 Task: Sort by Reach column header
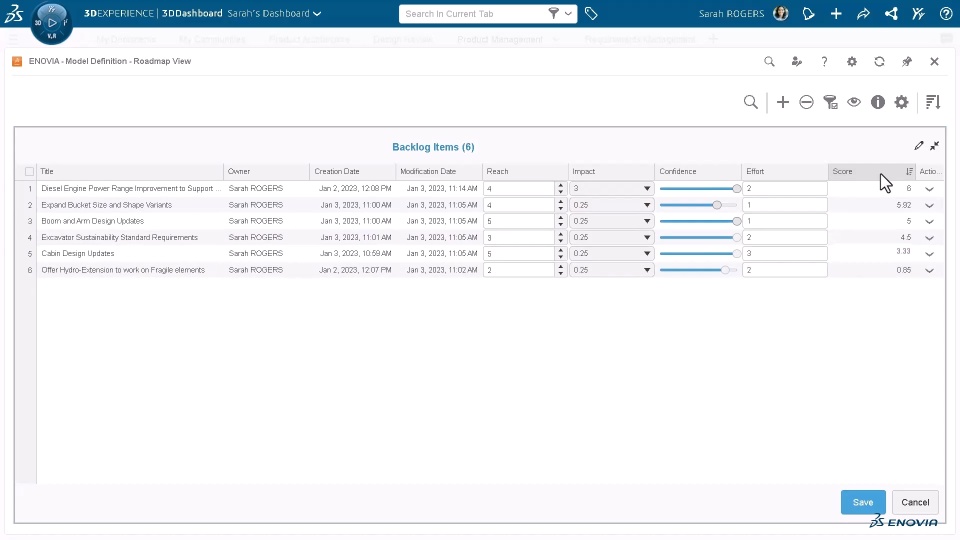525,171
